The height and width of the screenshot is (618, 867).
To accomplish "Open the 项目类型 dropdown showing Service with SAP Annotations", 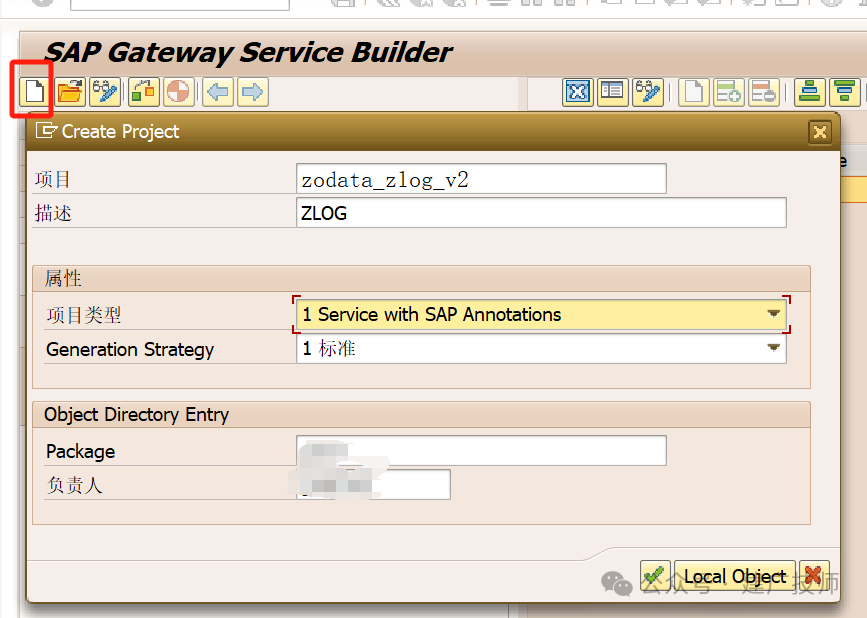I will pyautogui.click(x=541, y=315).
